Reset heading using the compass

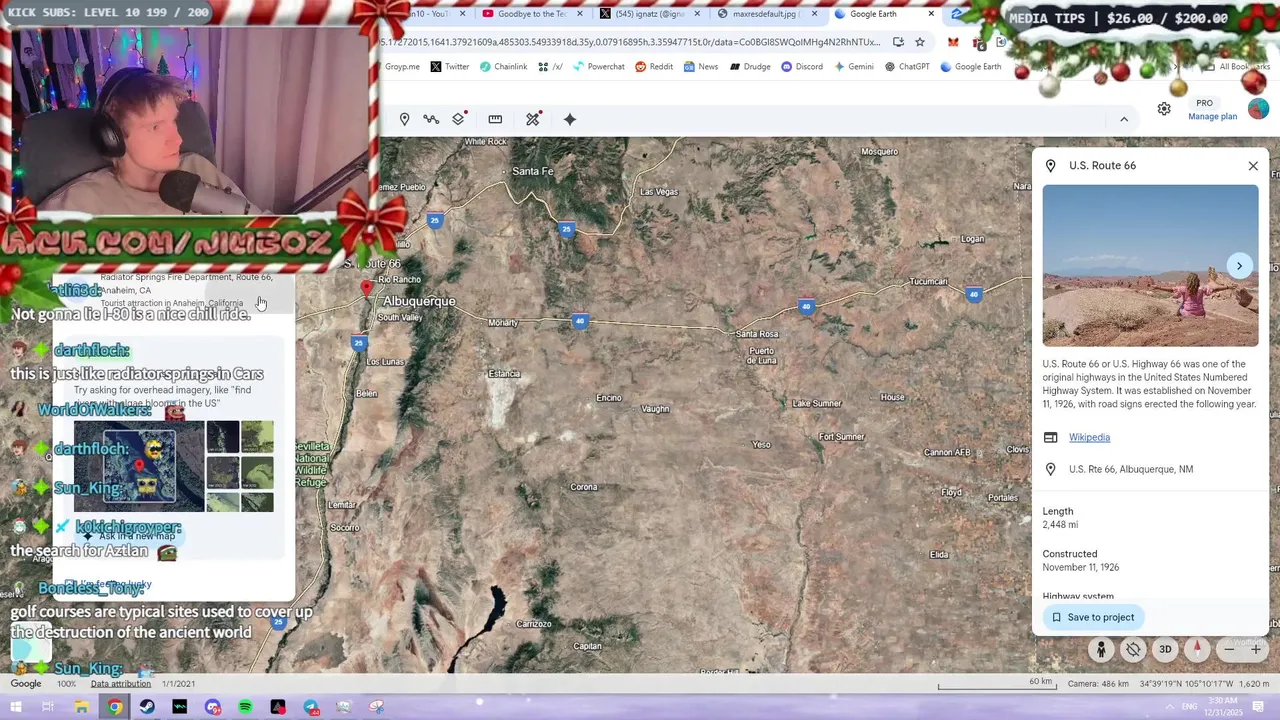coord(1197,650)
